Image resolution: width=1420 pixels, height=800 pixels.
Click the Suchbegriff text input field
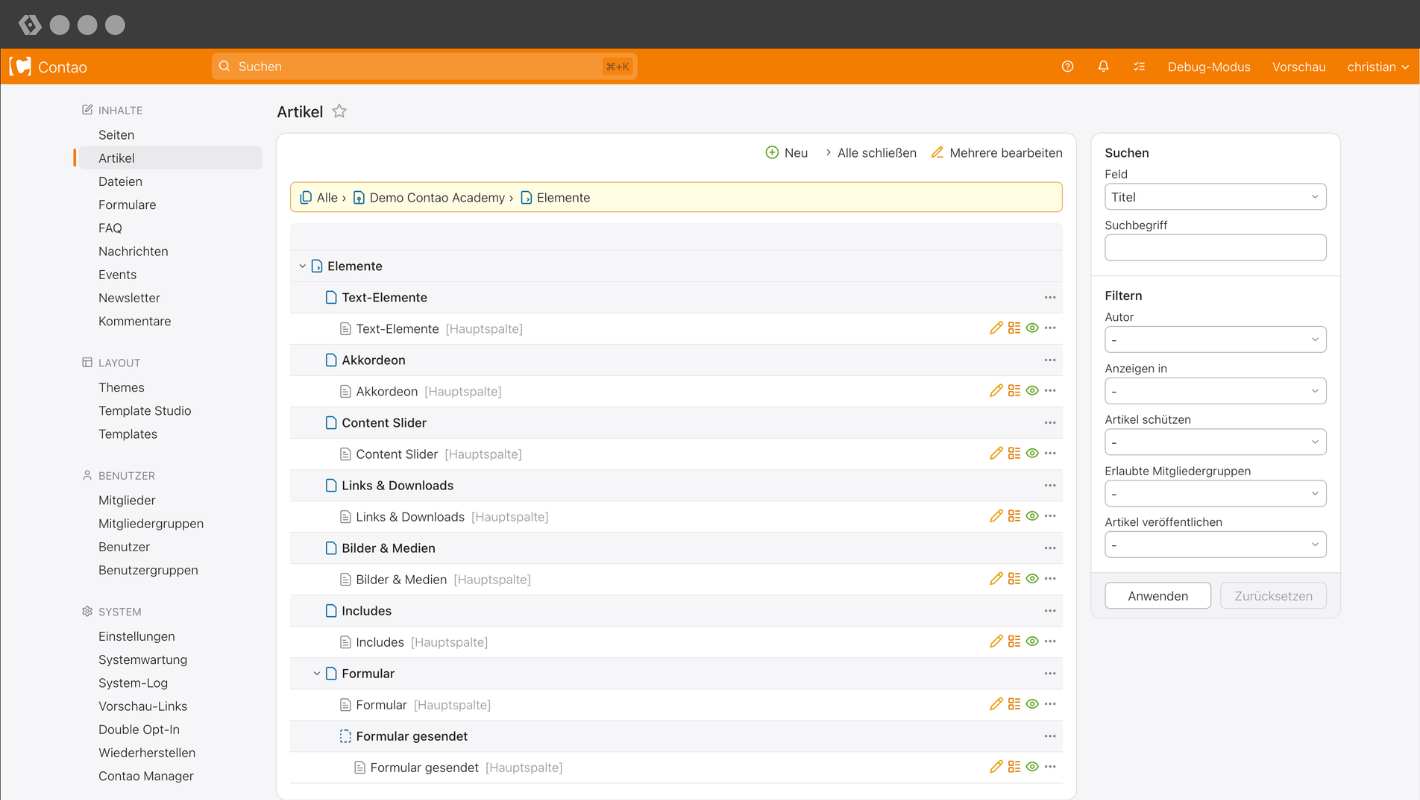coord(1215,247)
